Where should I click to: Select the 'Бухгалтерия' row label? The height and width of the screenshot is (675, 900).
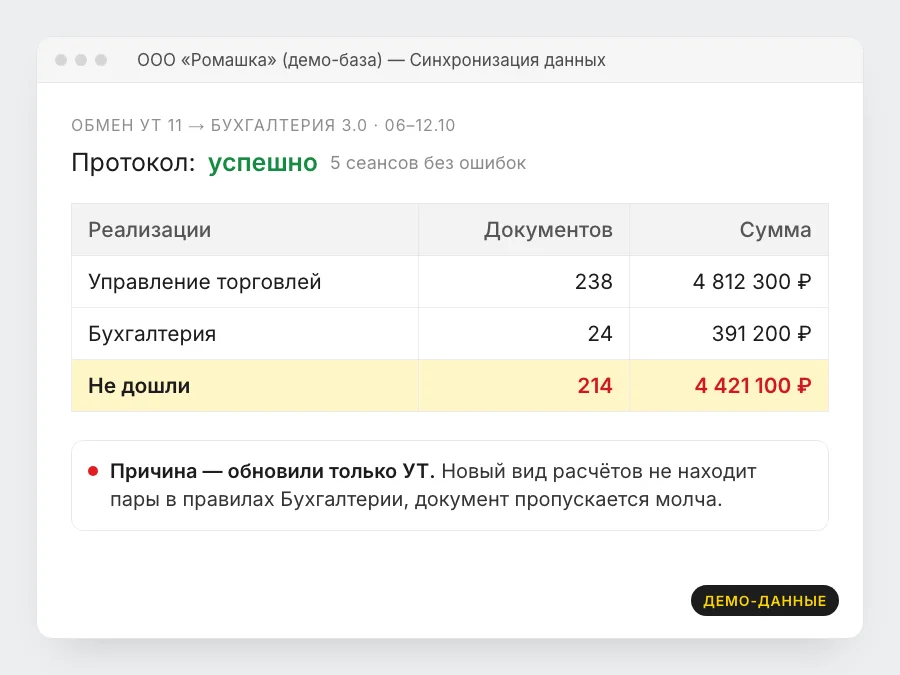coord(152,333)
